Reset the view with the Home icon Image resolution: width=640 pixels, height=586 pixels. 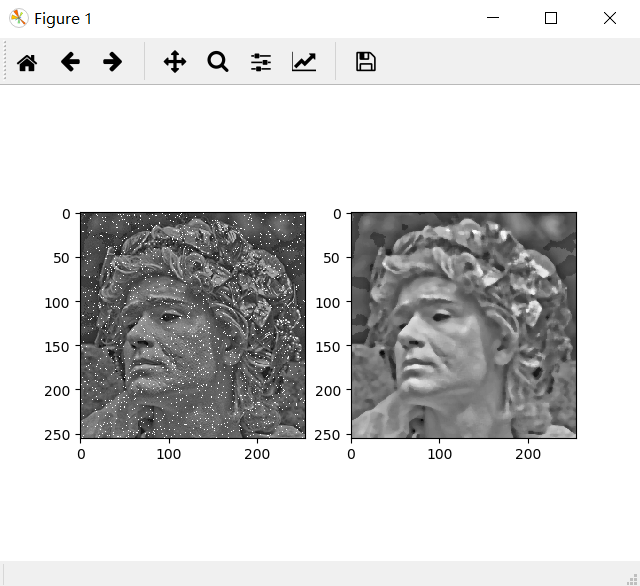27,62
